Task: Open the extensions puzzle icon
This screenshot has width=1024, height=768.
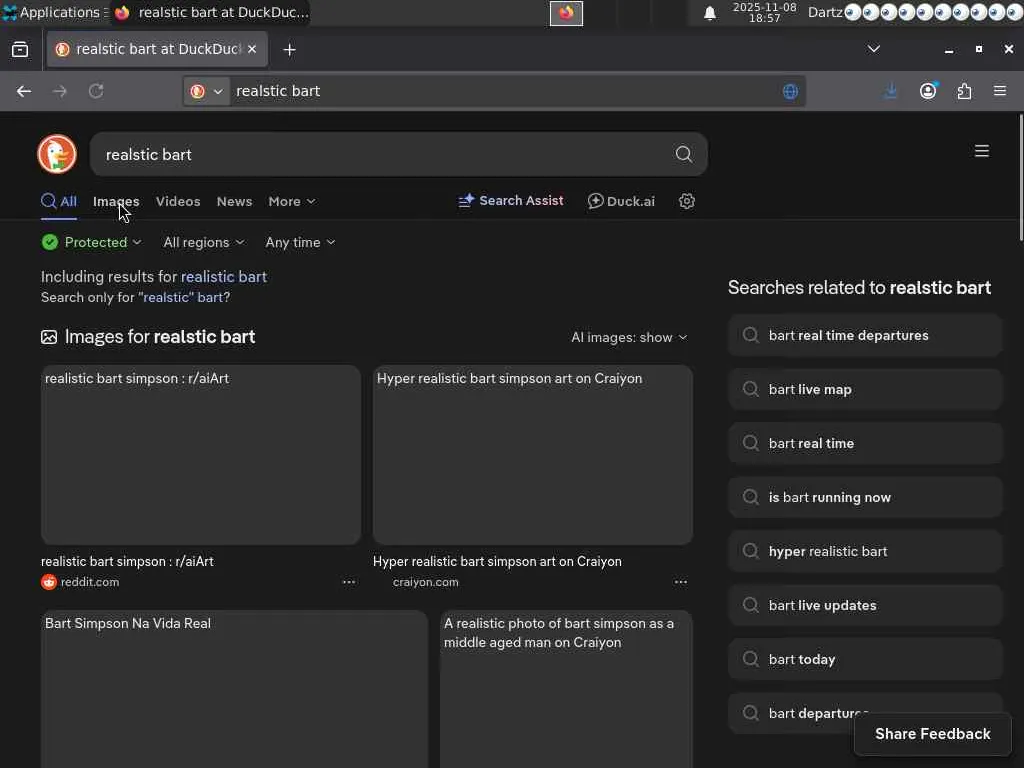Action: (965, 91)
